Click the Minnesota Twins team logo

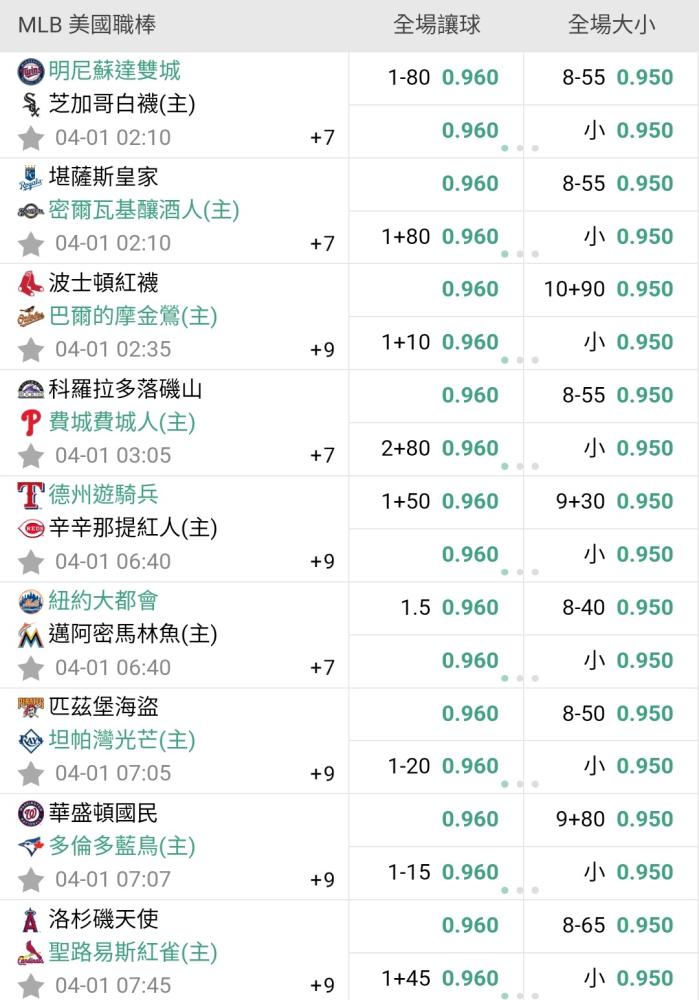(31, 71)
